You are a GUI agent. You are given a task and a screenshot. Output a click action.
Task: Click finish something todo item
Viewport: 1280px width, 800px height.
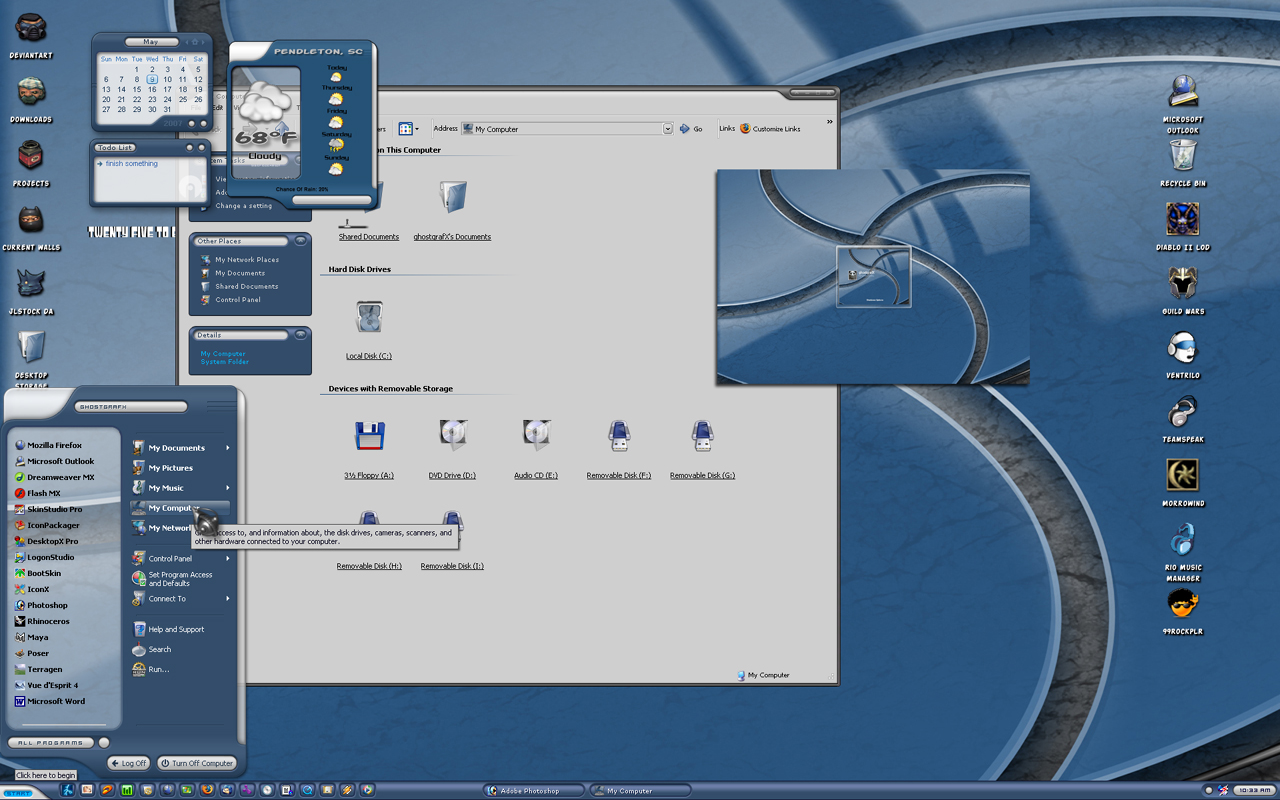click(131, 164)
